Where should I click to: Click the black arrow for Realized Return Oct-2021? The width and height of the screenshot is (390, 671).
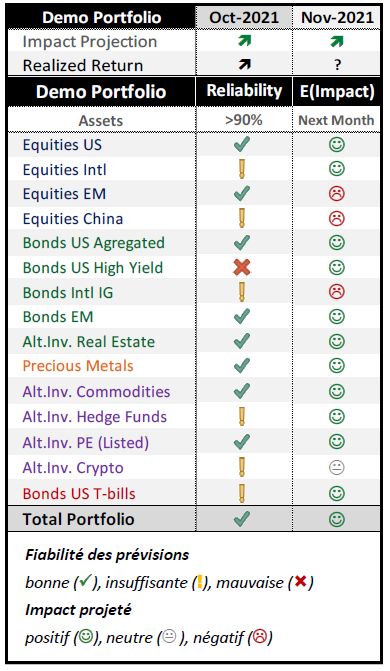pyautogui.click(x=244, y=65)
